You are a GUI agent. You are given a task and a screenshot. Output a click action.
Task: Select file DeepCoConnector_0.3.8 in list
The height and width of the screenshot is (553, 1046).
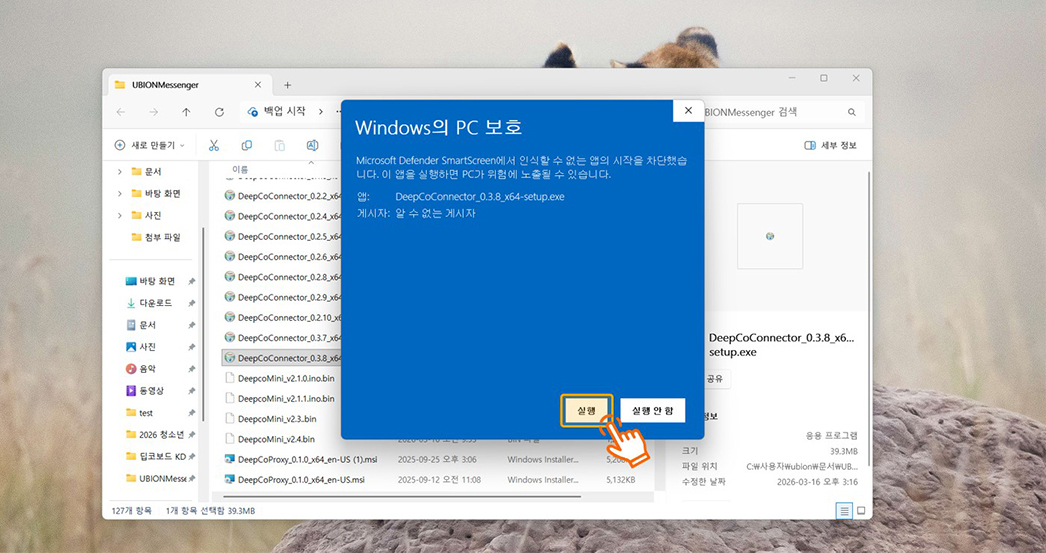[282, 358]
